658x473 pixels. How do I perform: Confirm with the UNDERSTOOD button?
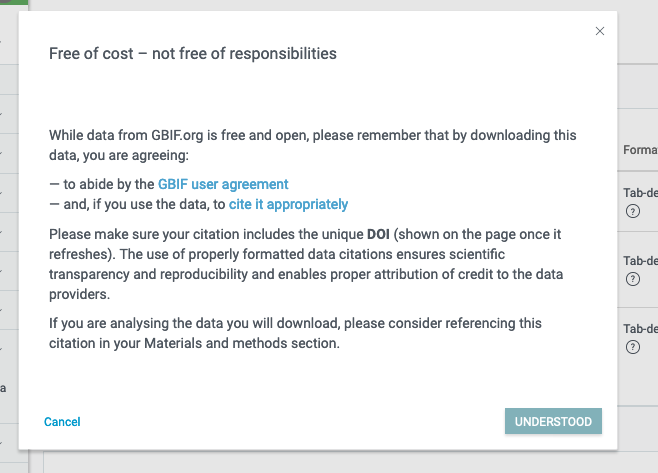[553, 422]
